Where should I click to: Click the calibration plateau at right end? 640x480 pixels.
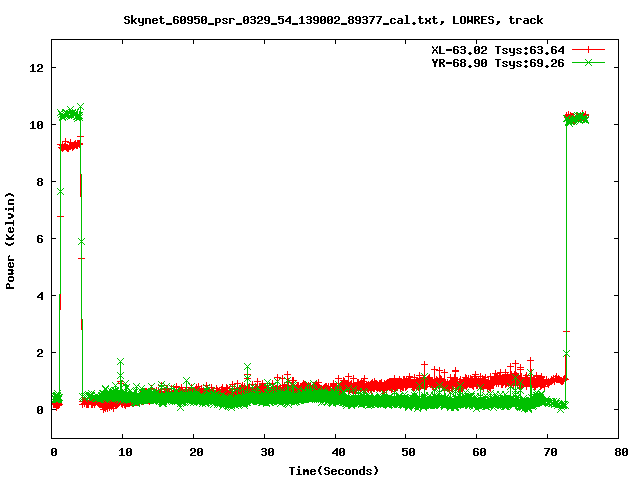(x=577, y=118)
